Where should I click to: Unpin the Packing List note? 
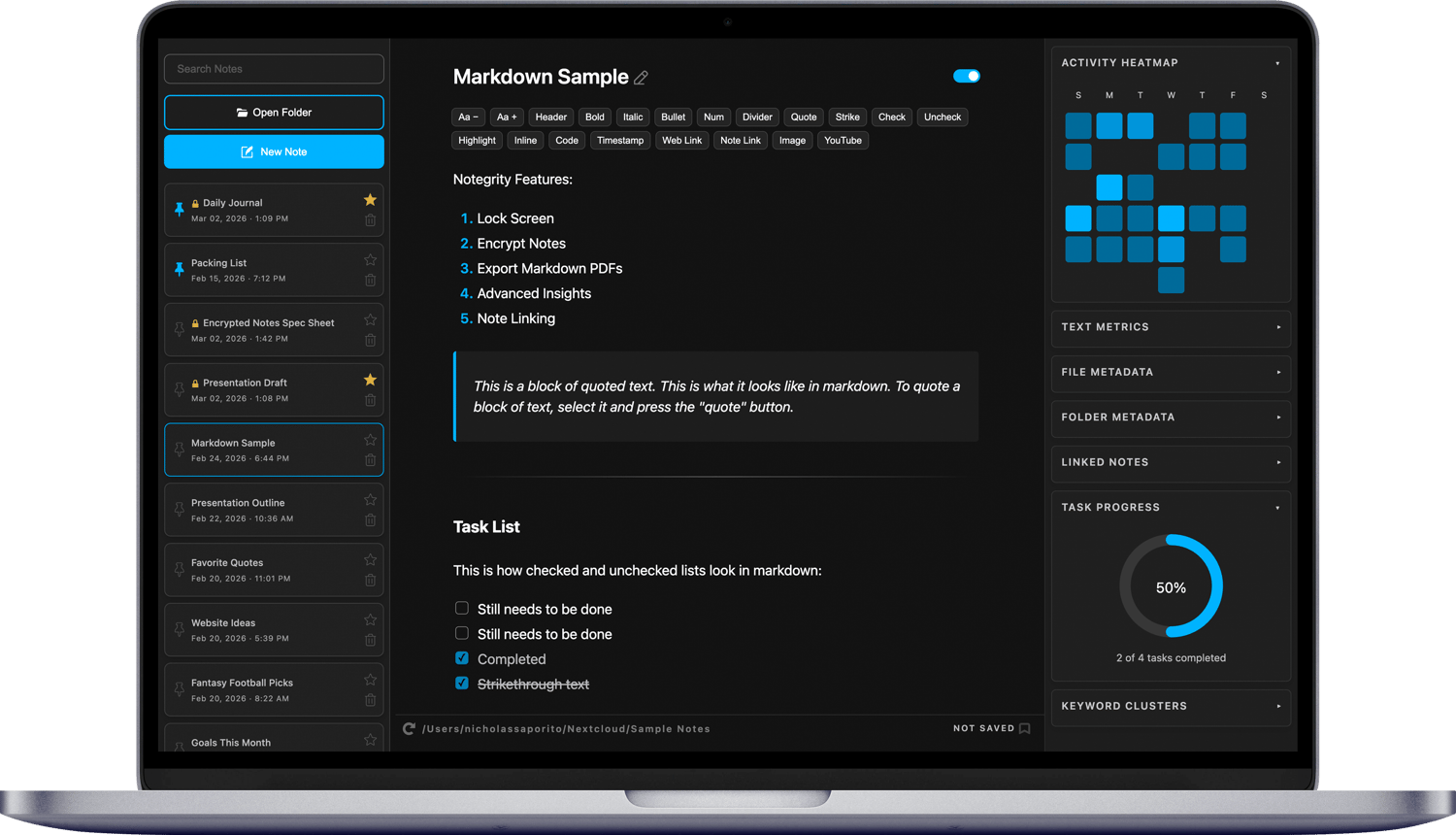(179, 269)
